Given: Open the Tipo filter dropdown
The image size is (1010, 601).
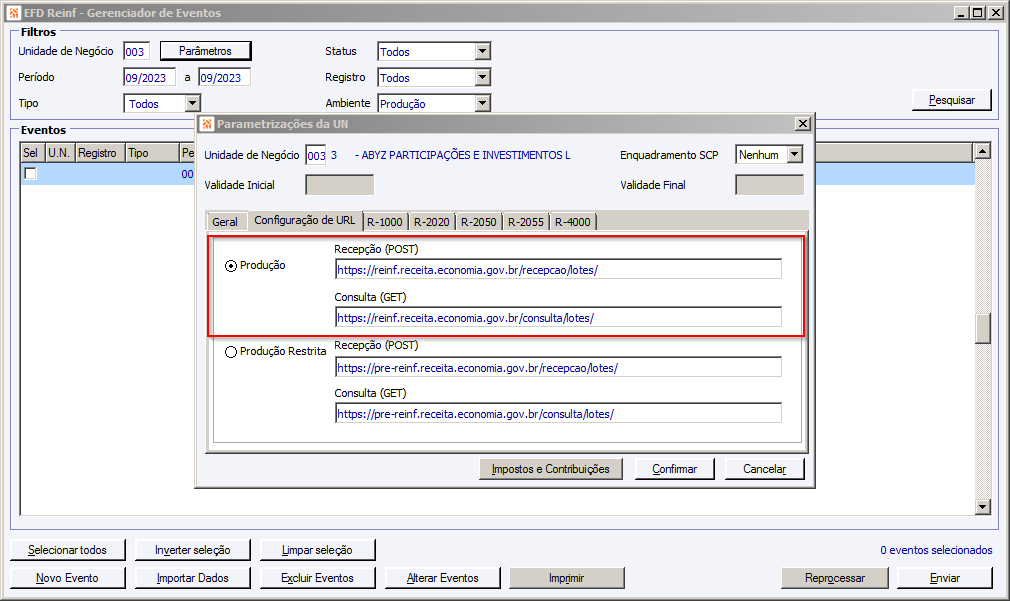Looking at the screenshot, I should pos(193,103).
